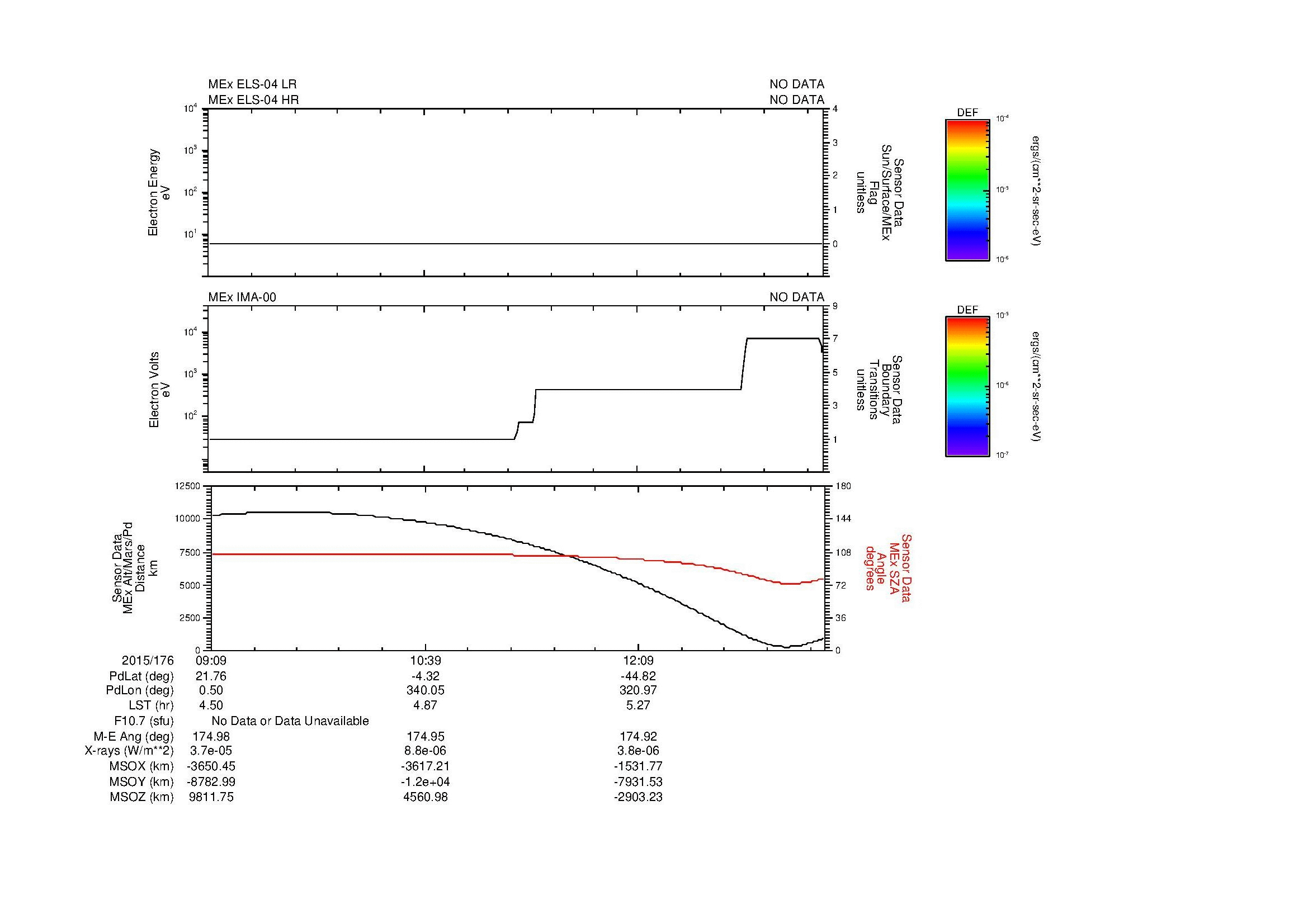Select X-rays value 3.7e-05
The height and width of the screenshot is (924, 1308).
click(211, 751)
